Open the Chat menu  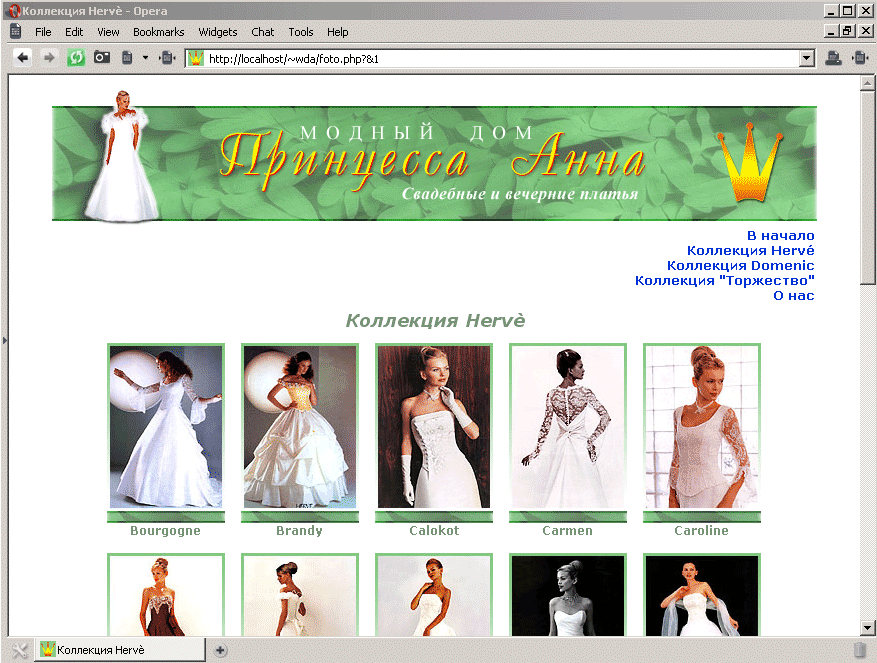point(262,32)
